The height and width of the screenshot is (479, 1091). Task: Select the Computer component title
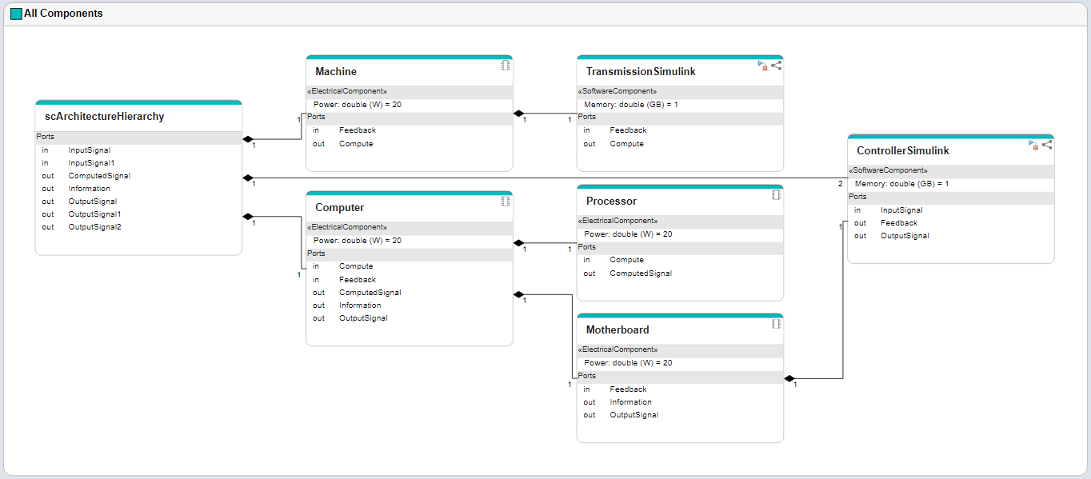[340, 207]
